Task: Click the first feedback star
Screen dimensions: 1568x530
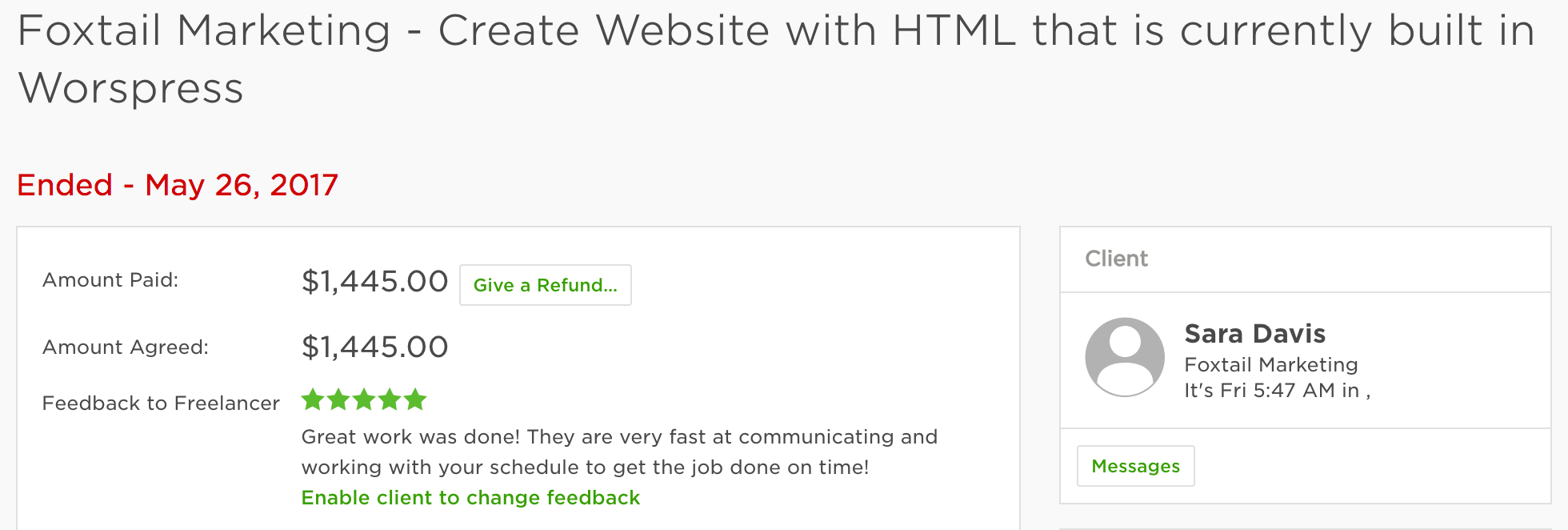Action: [x=313, y=399]
